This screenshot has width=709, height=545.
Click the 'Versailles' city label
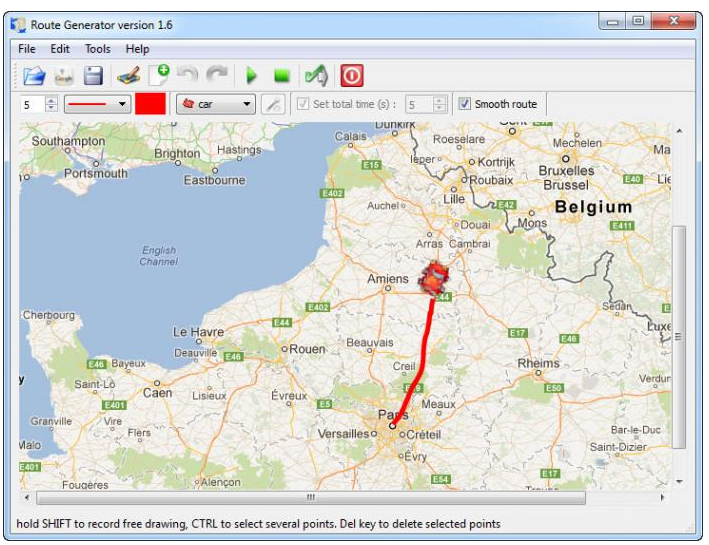coord(344,434)
